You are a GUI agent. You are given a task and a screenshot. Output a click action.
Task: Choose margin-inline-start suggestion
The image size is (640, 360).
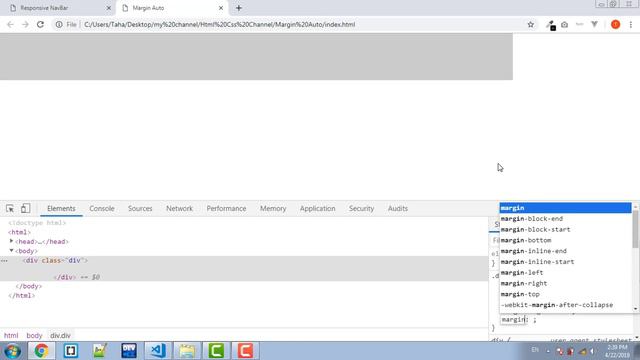click(565, 262)
